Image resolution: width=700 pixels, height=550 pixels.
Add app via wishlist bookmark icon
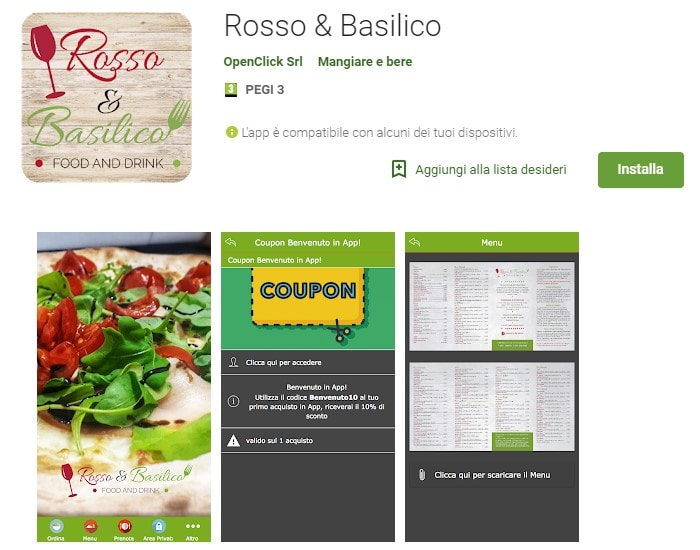coord(399,169)
